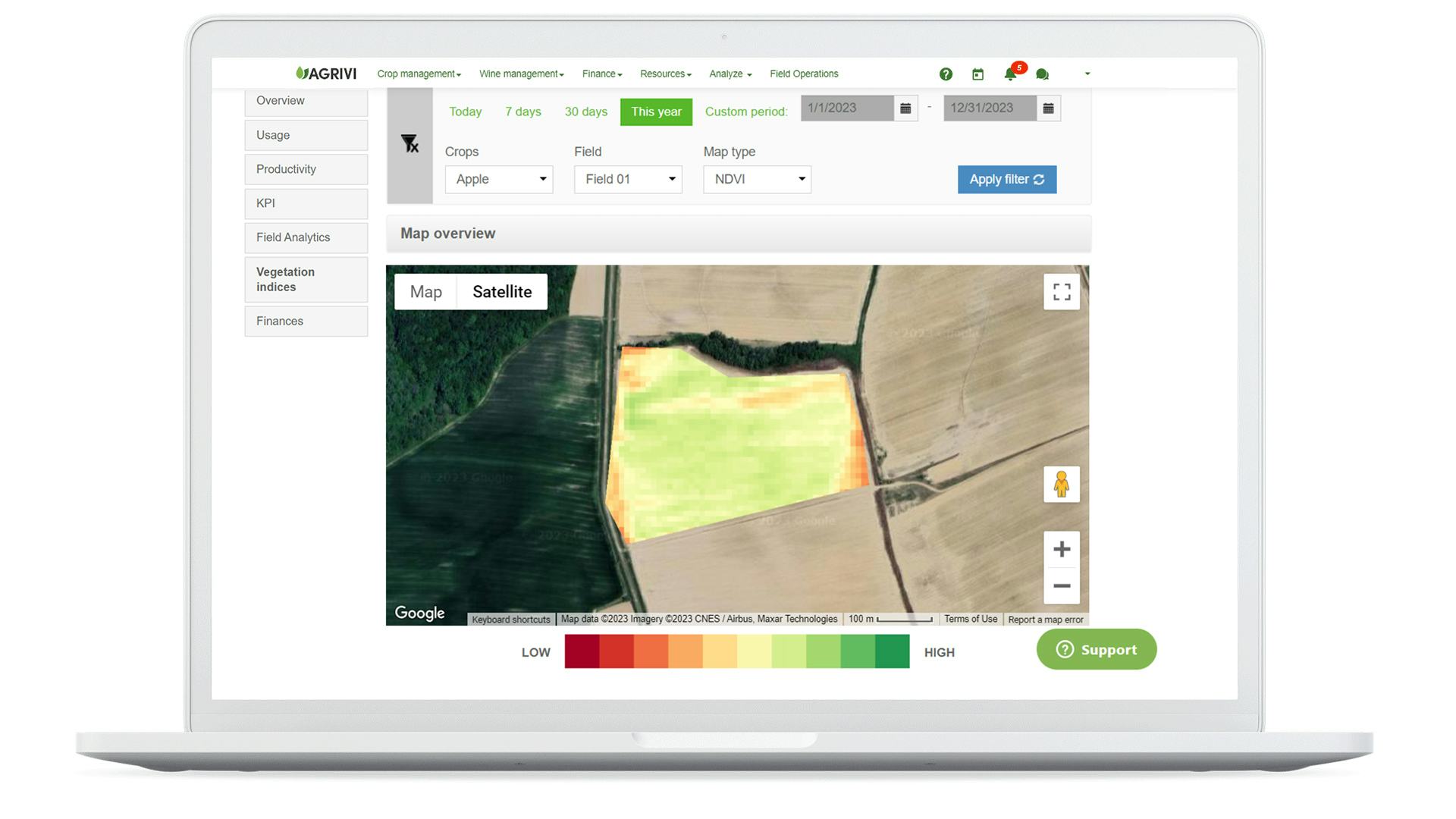The image size is (1456, 819).
Task: Open the Crop management menu
Action: point(419,74)
